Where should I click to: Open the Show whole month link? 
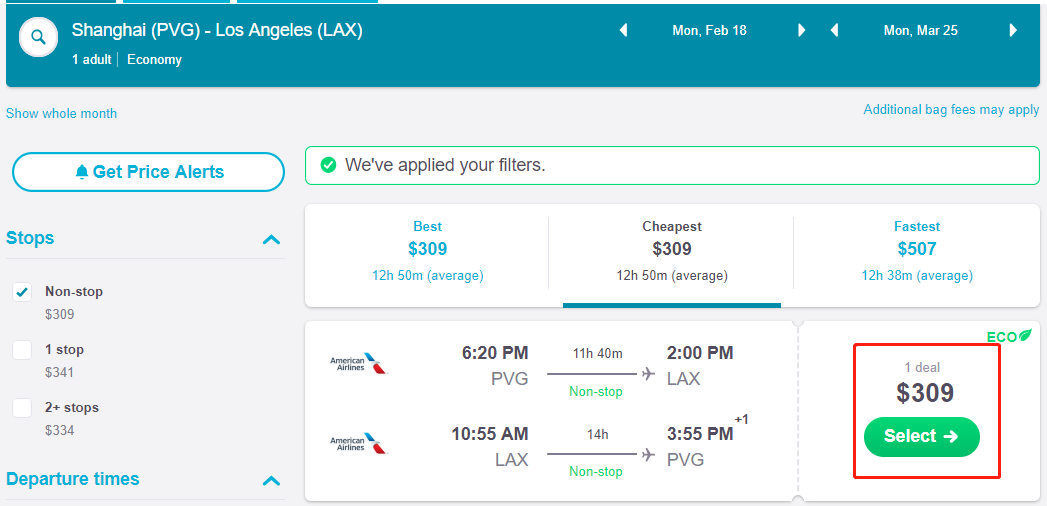61,114
